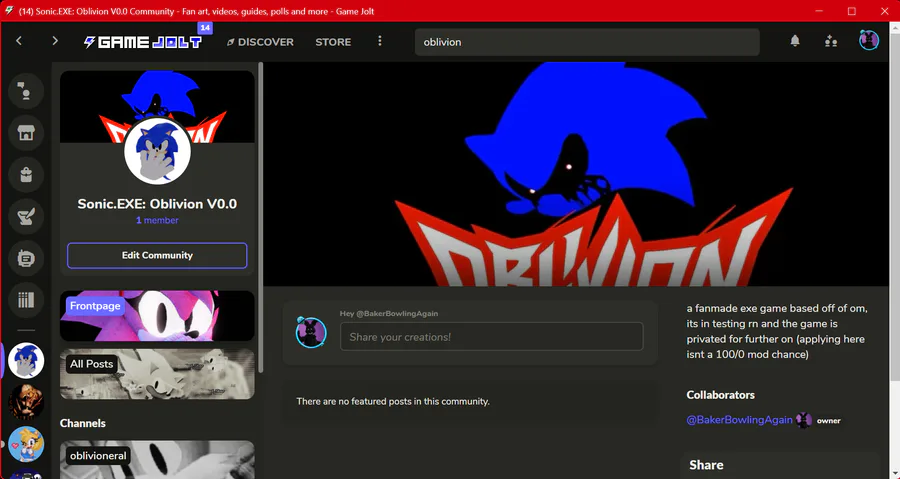
Task: Click the 'Hey @BakerBowlingAgain' greeting text
Action: [389, 313]
